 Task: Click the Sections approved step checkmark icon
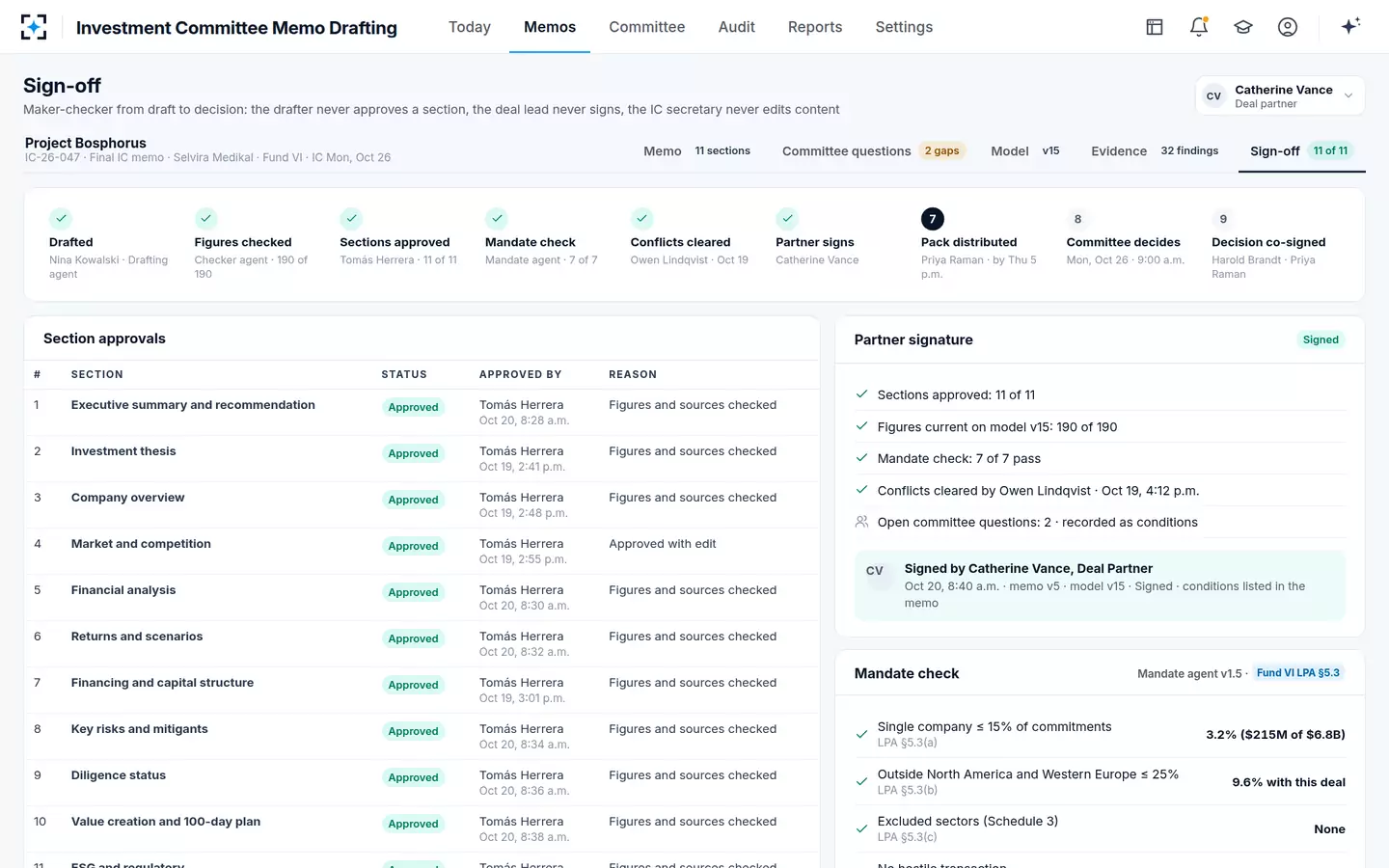[x=351, y=219]
